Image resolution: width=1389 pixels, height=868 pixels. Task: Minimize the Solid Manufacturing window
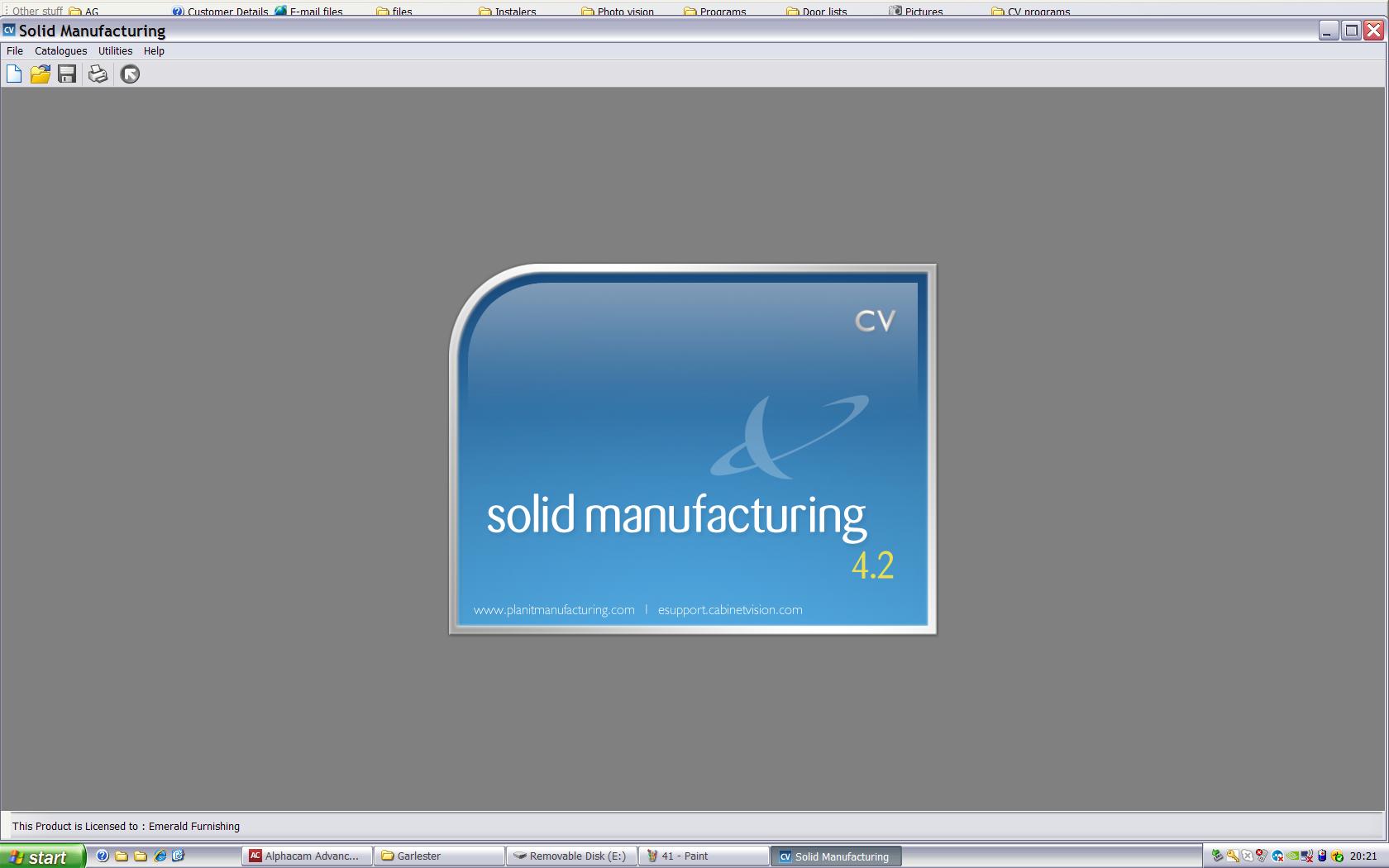coord(1329,31)
